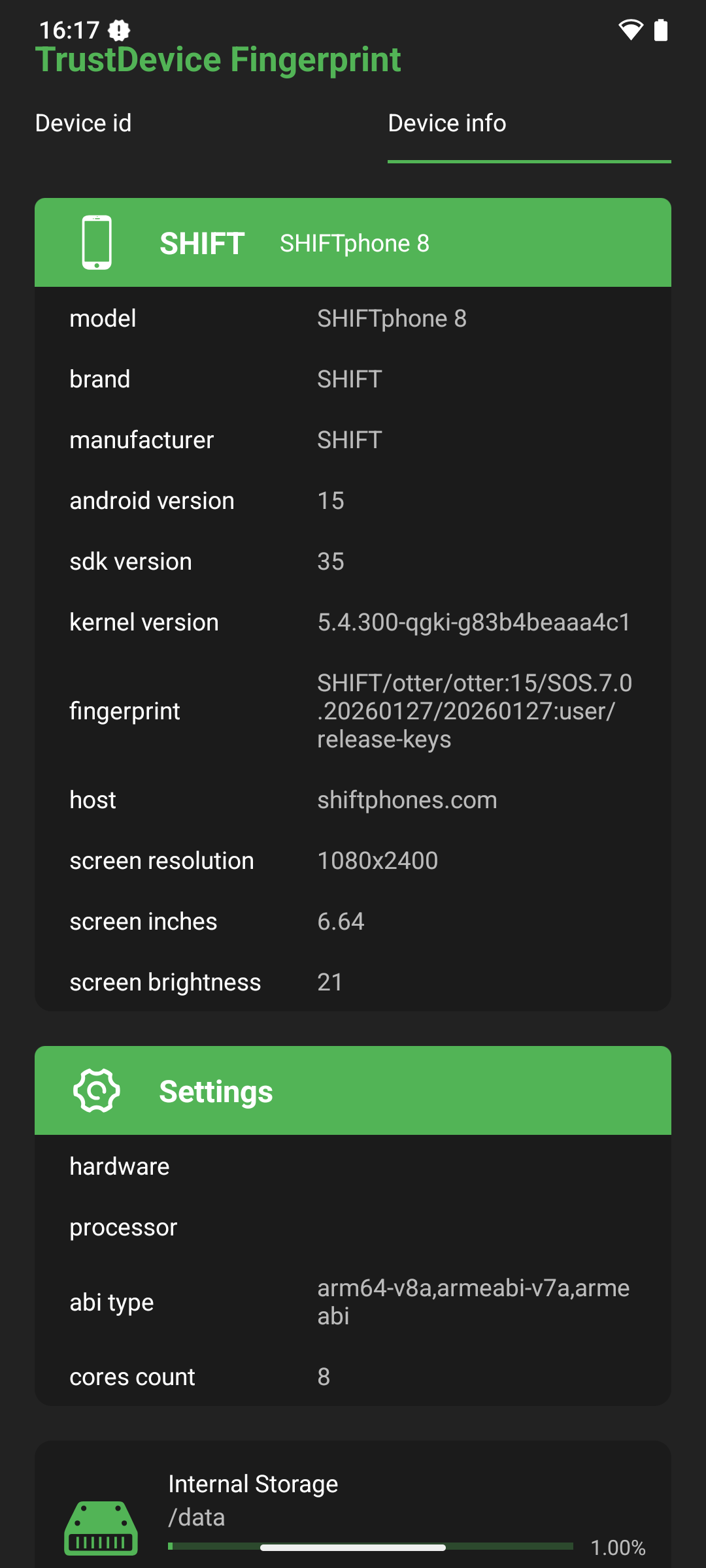Tap the phone icon in SHIFT header
This screenshot has height=1568, width=706.
click(x=97, y=242)
